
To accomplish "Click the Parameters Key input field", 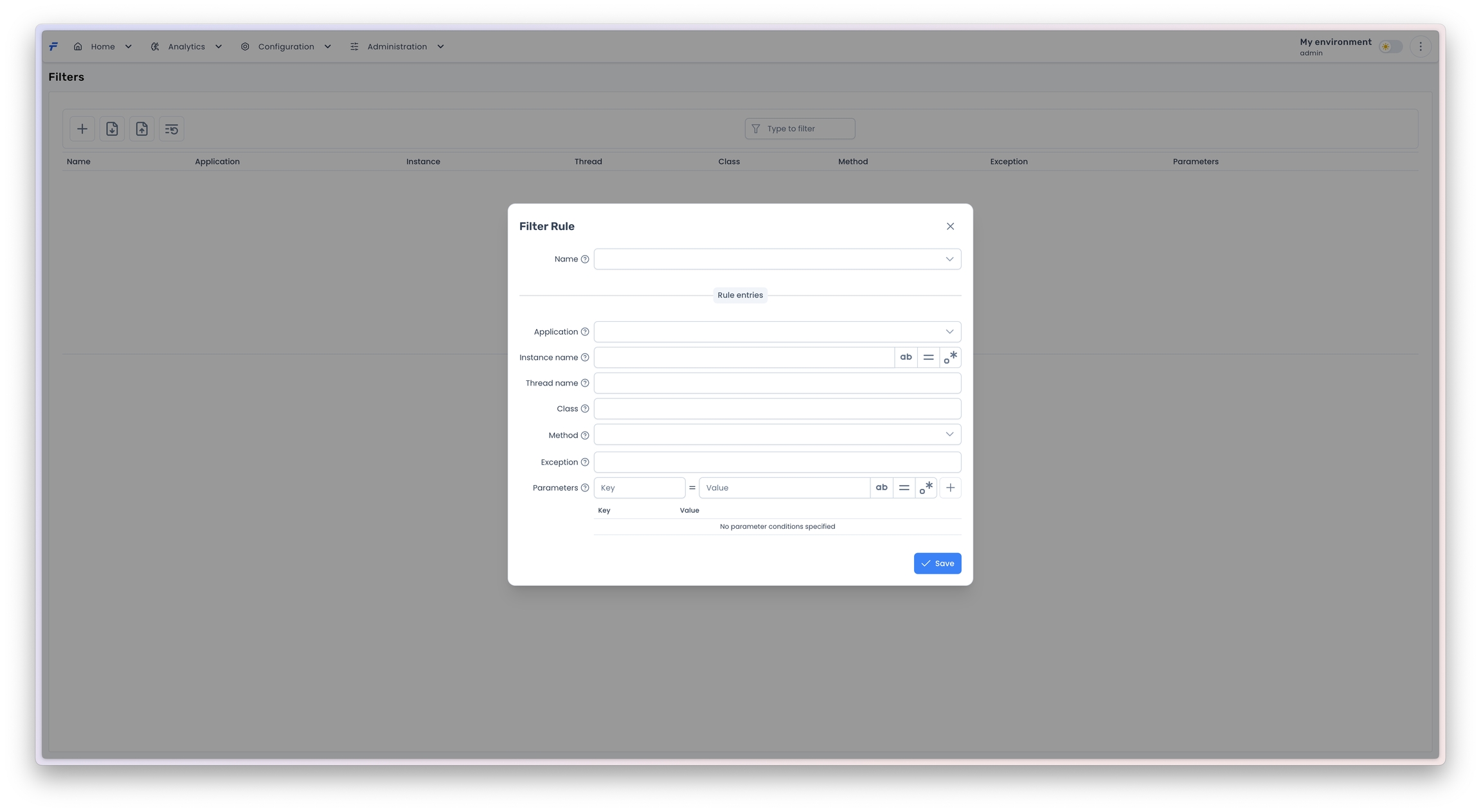I will [x=639, y=488].
